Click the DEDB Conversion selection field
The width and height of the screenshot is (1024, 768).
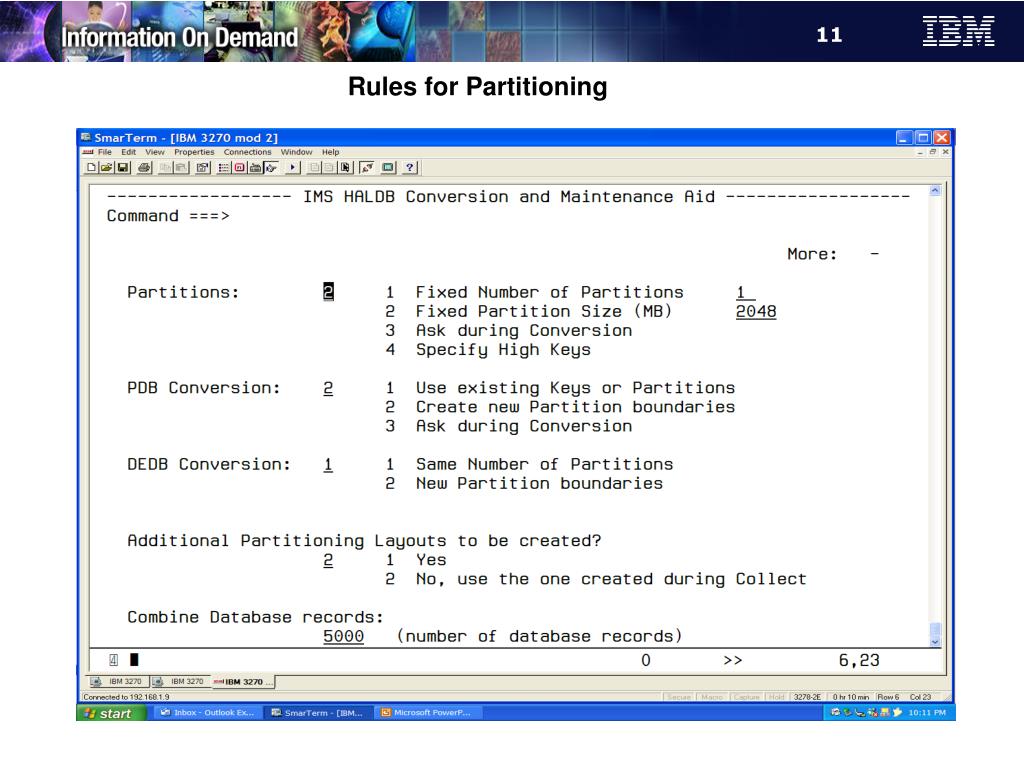tap(328, 464)
